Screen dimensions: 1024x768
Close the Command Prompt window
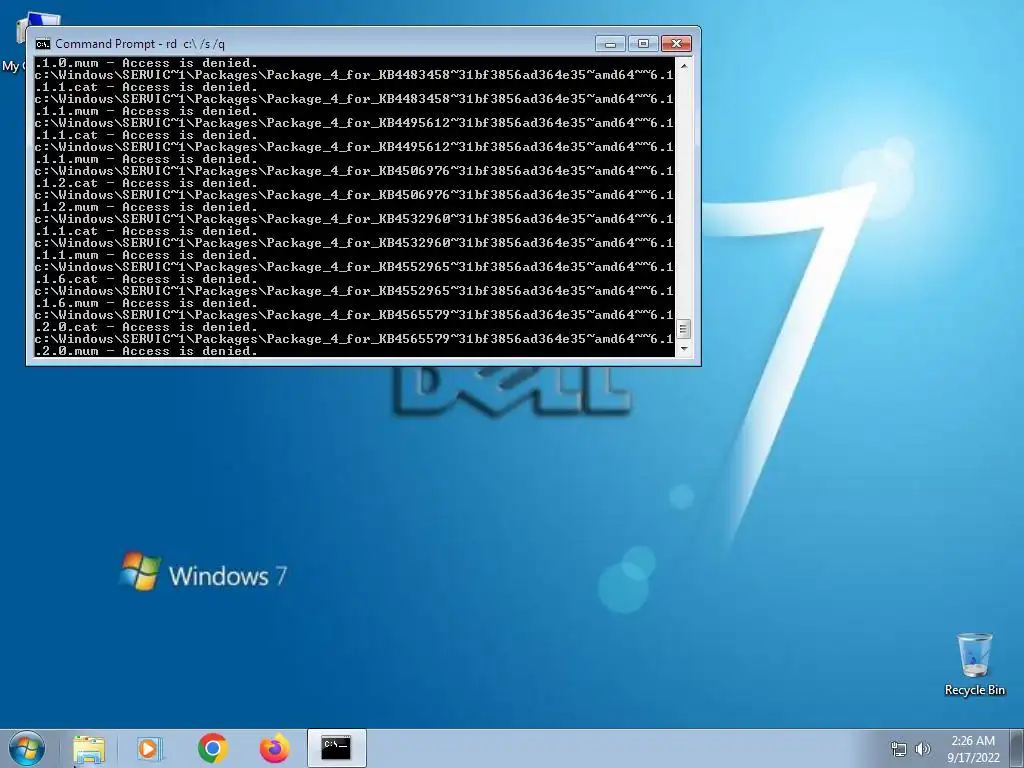(677, 44)
